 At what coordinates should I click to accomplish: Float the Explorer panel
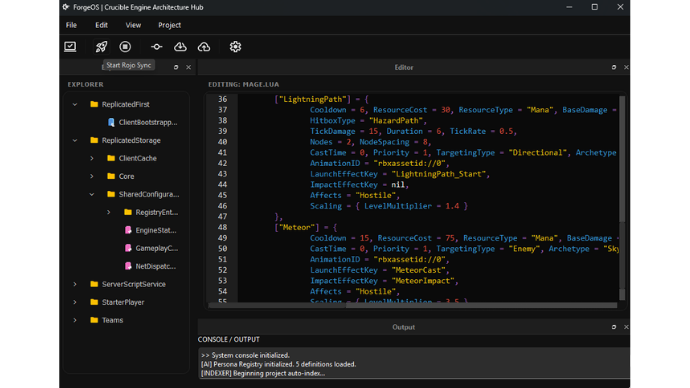(176, 67)
